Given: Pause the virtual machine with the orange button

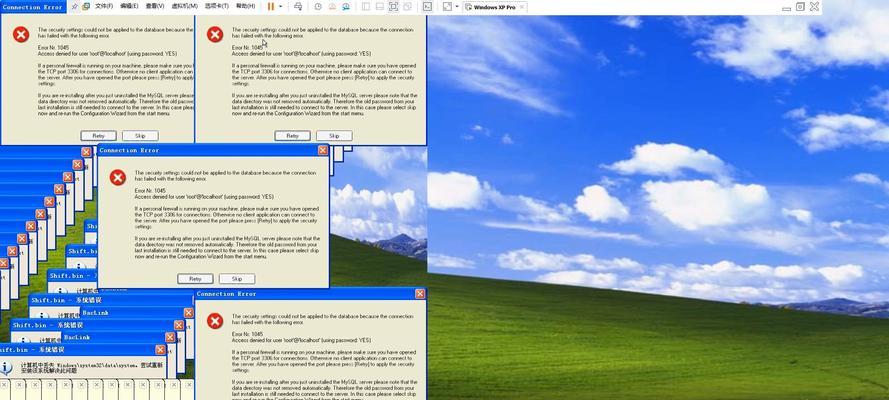Looking at the screenshot, I should [271, 6].
